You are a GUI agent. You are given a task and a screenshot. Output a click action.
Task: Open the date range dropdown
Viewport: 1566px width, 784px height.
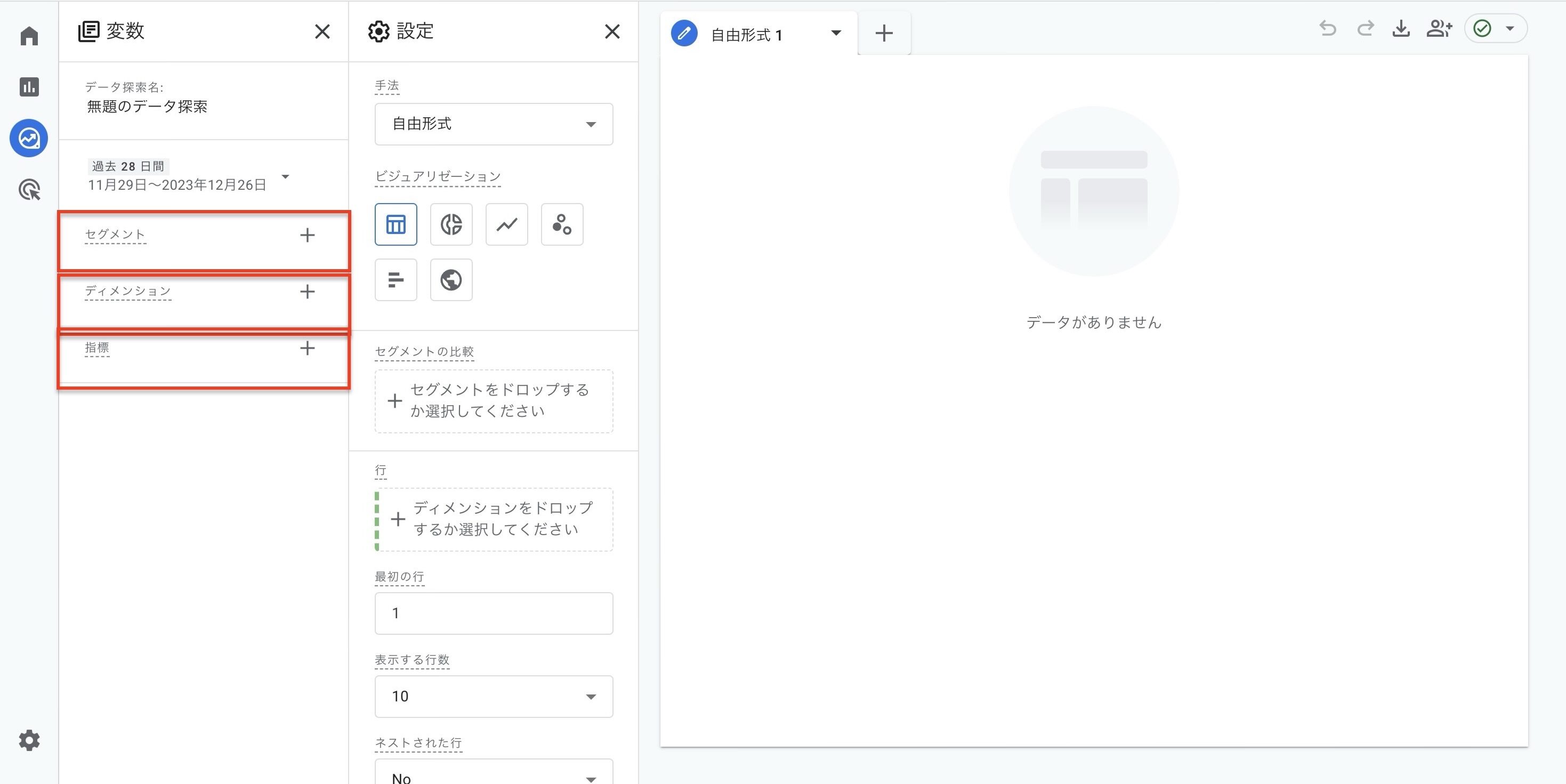pyautogui.click(x=285, y=177)
